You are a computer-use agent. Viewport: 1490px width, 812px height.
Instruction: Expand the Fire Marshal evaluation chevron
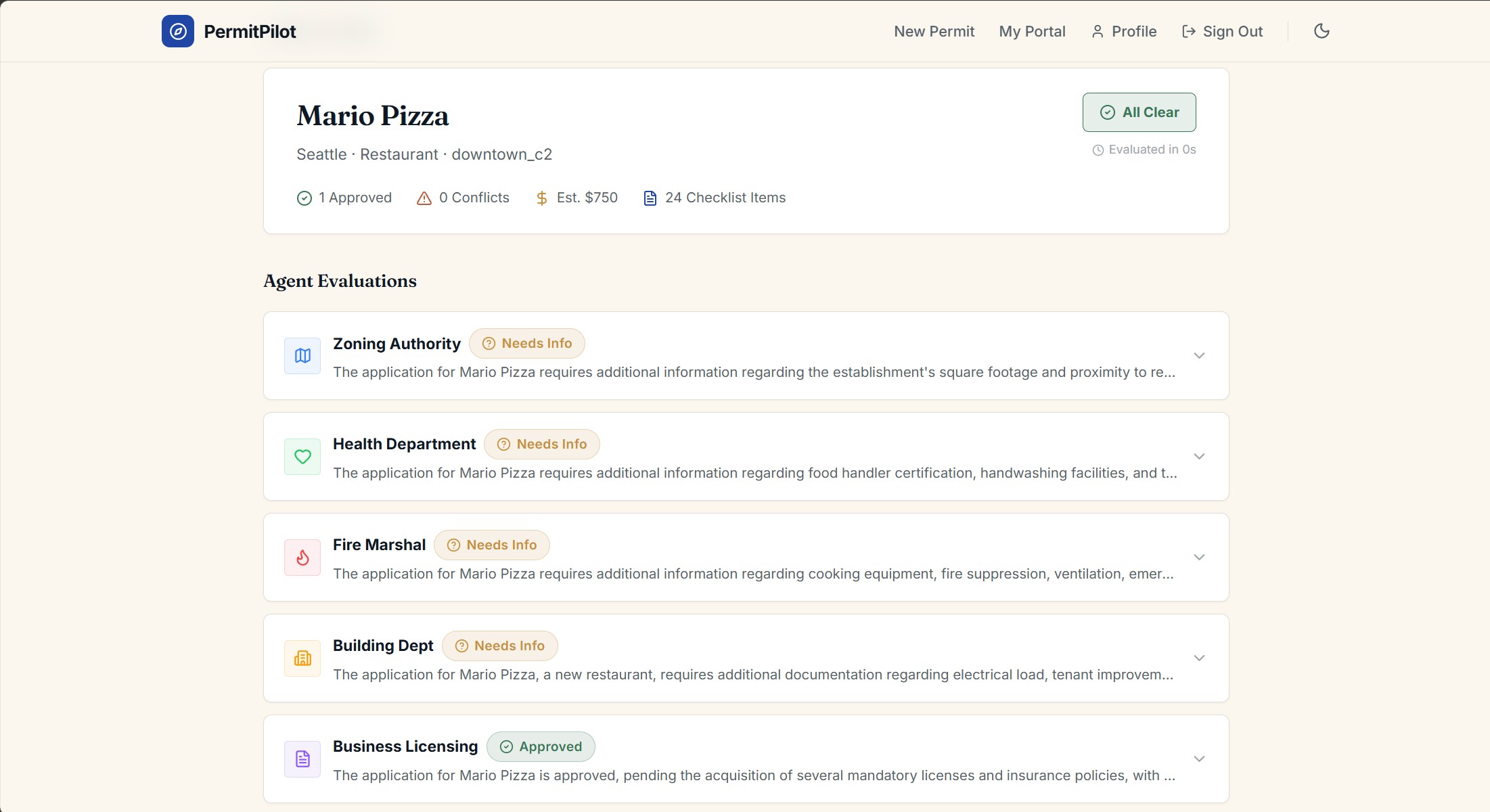pos(1199,558)
